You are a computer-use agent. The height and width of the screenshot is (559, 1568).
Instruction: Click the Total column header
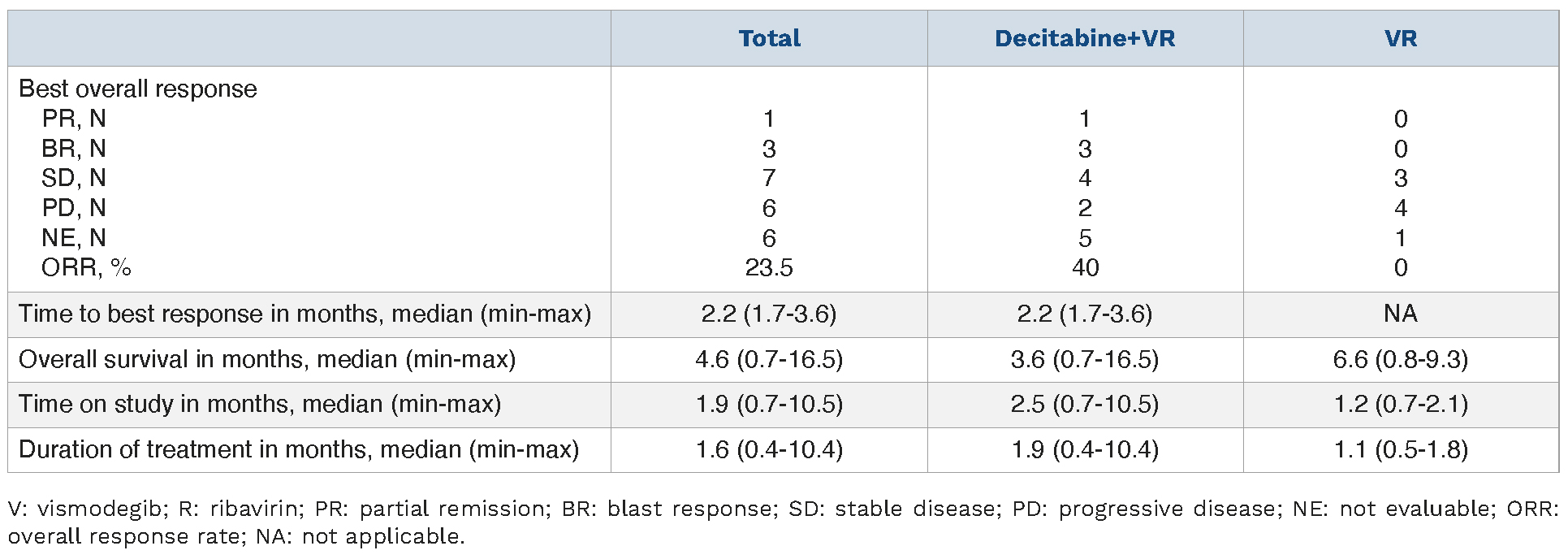[x=769, y=38]
